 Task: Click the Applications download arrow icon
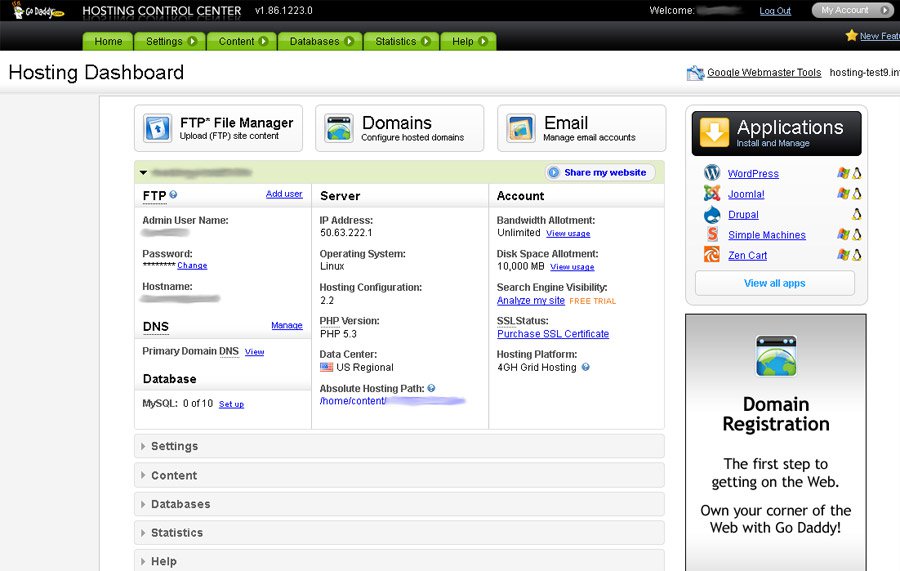click(714, 133)
